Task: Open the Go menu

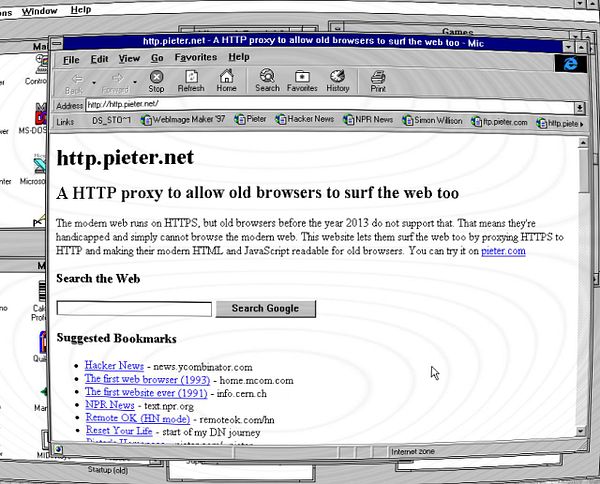Action: [x=157, y=58]
